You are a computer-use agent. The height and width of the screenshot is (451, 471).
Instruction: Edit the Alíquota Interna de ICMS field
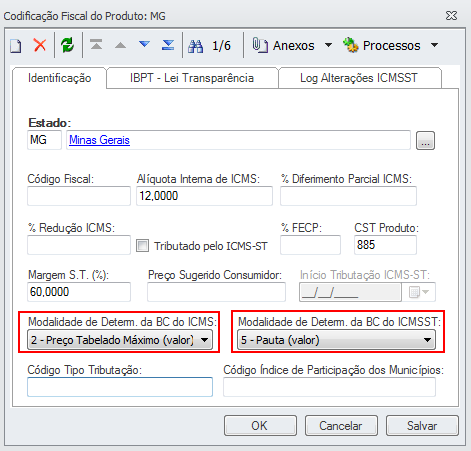(x=204, y=196)
